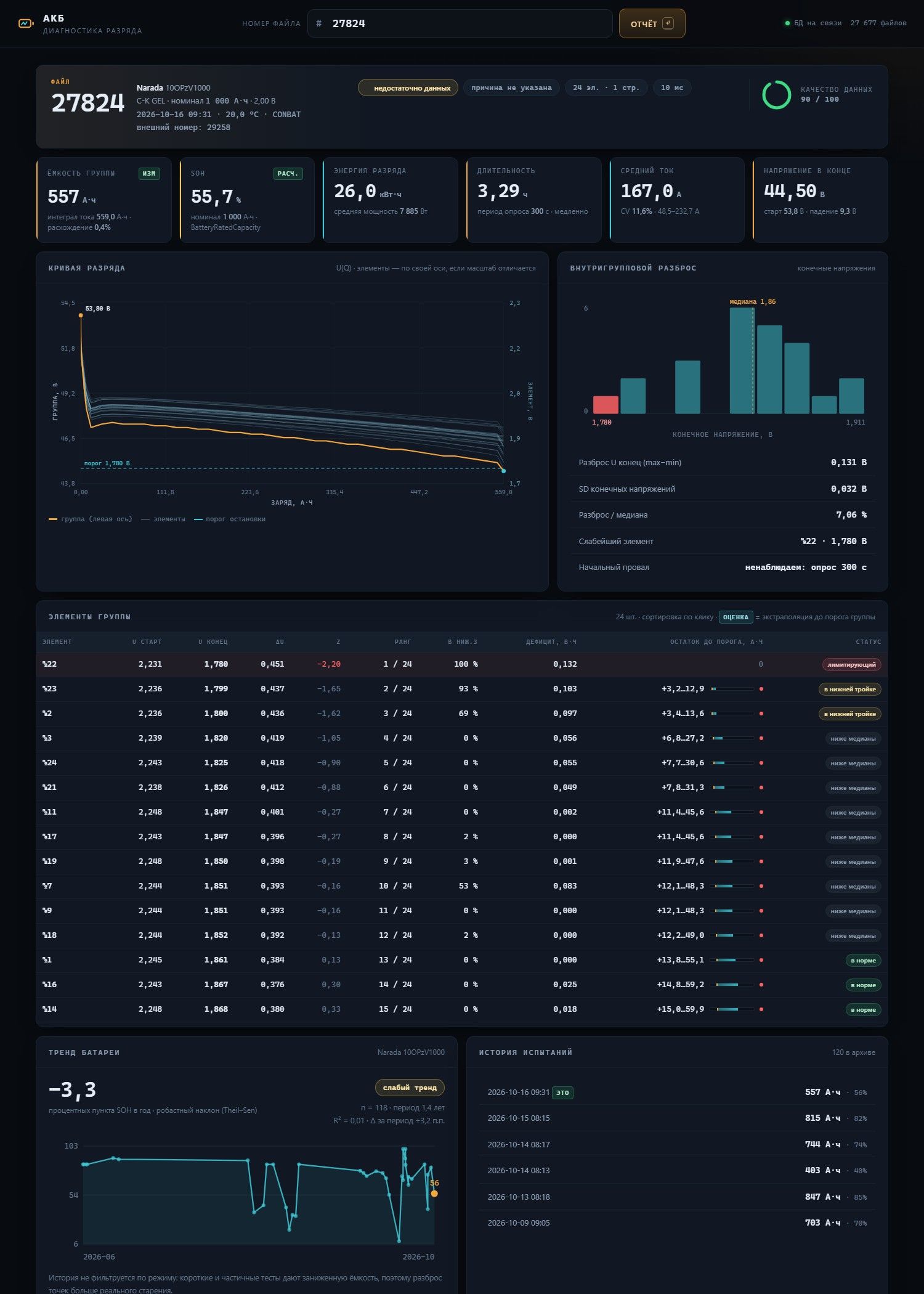Screen dimensions: 924x1294
Task: Sort table by ДЕФИЦИТ, В·Ч column header
Action: click(551, 642)
